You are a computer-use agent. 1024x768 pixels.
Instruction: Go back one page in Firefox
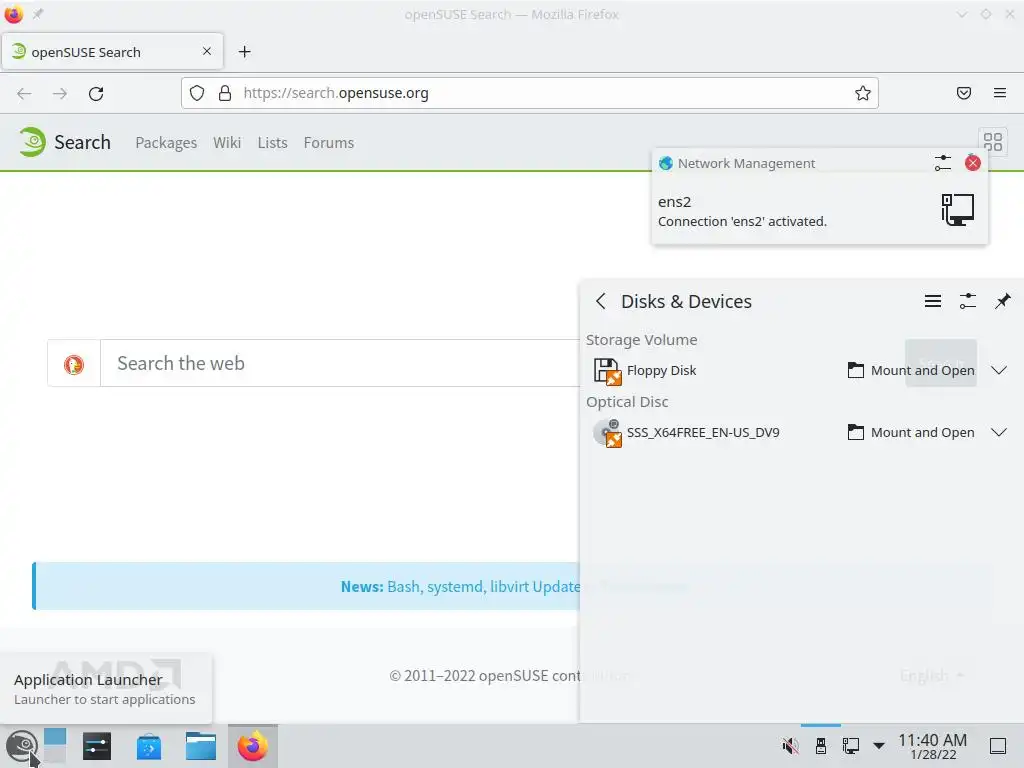[24, 93]
